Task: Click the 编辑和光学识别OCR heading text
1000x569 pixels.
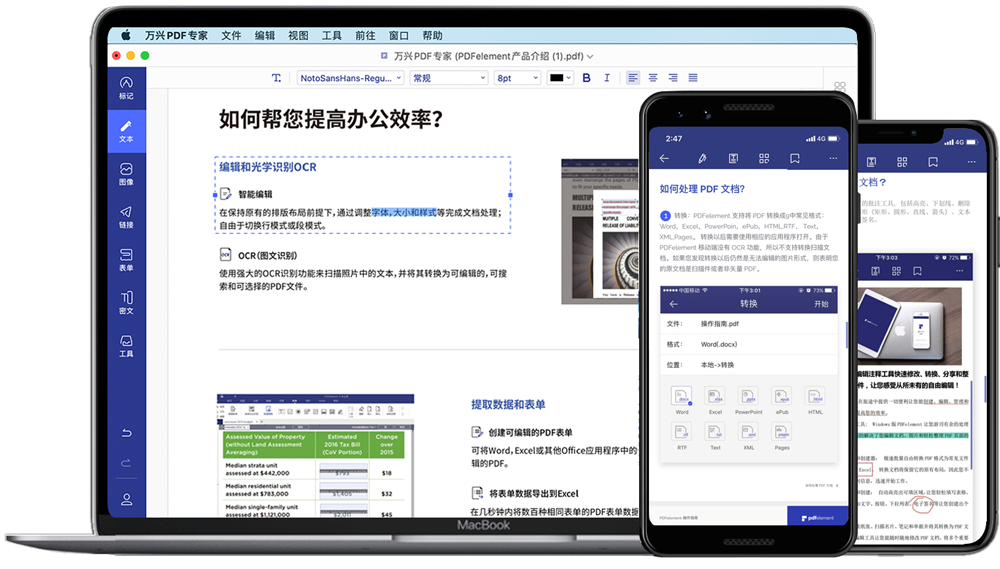Action: pyautogui.click(x=268, y=167)
